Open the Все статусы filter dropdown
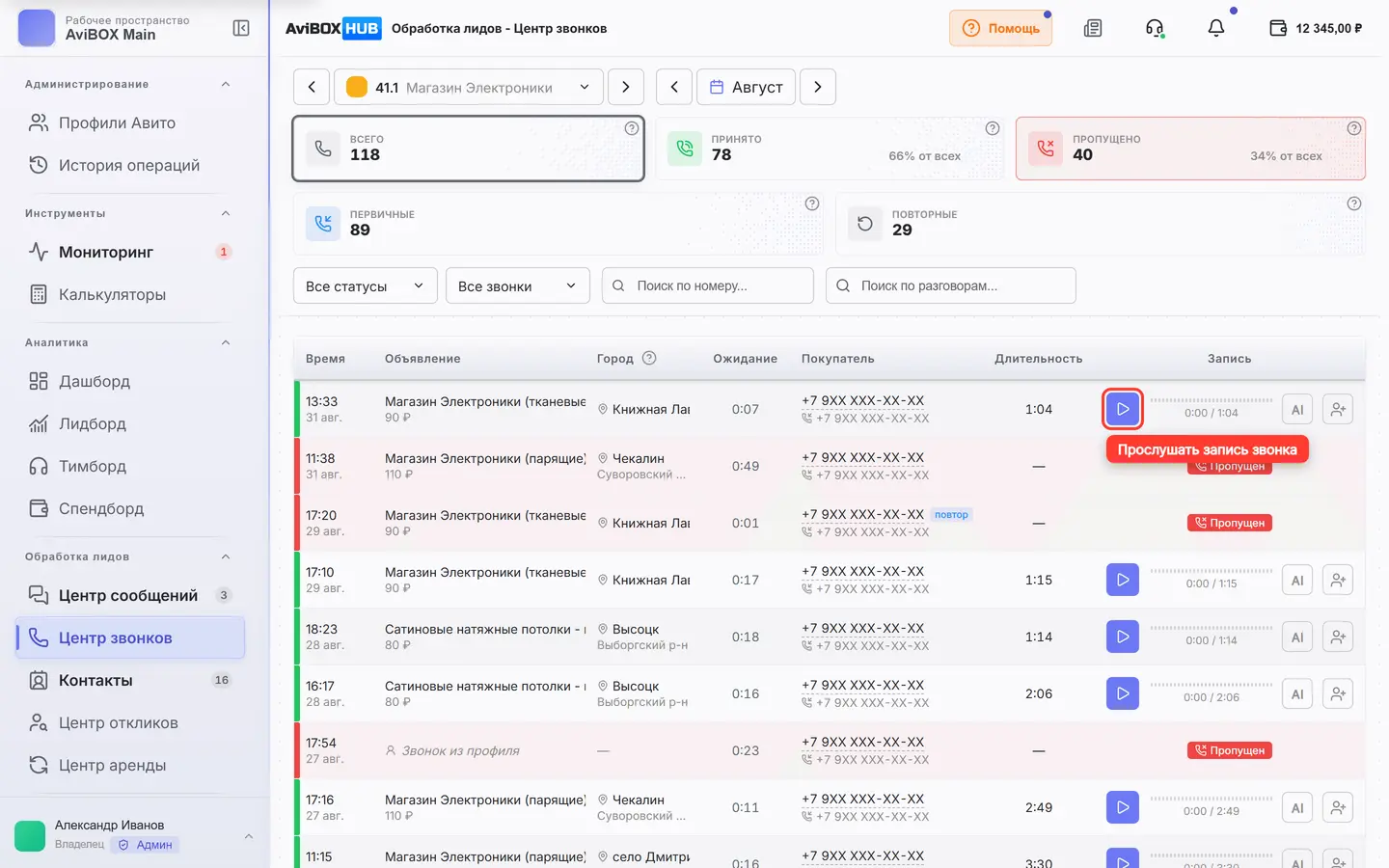 click(x=366, y=285)
